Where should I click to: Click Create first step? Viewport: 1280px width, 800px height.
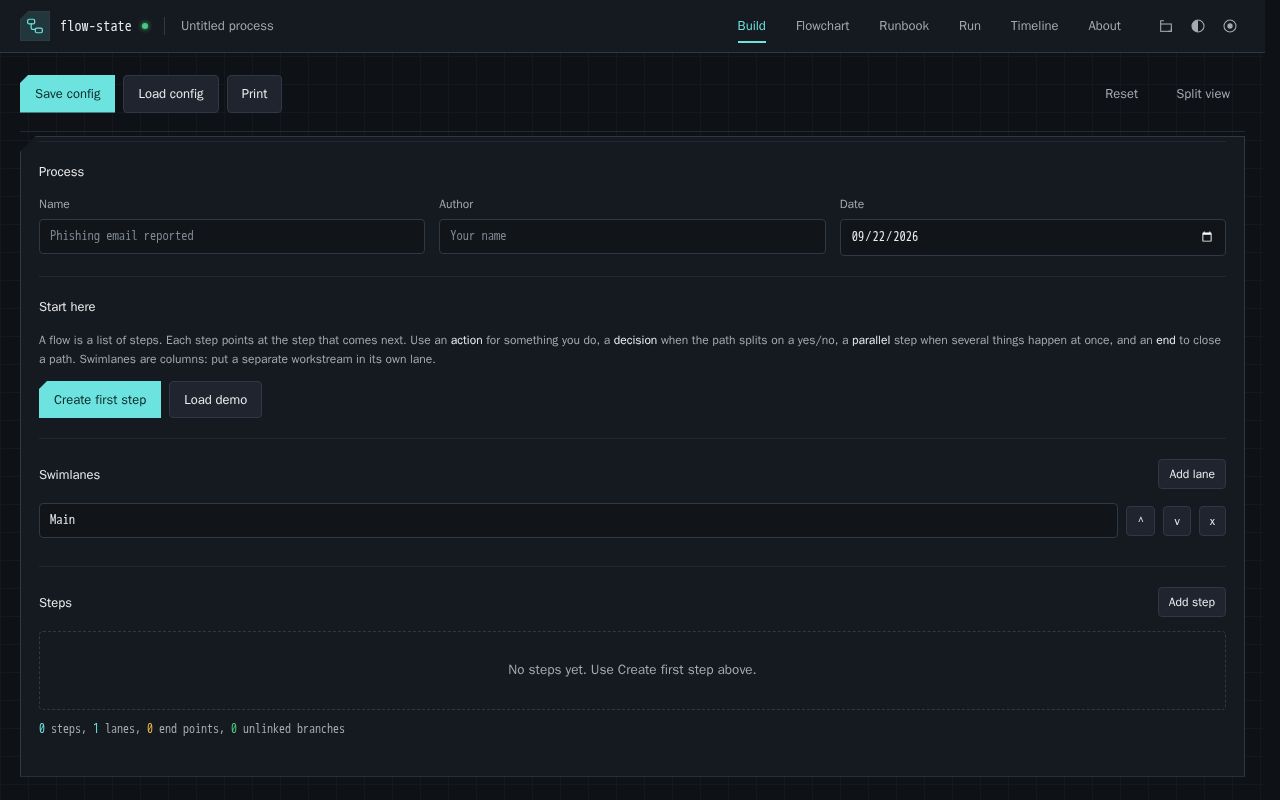[x=100, y=400]
